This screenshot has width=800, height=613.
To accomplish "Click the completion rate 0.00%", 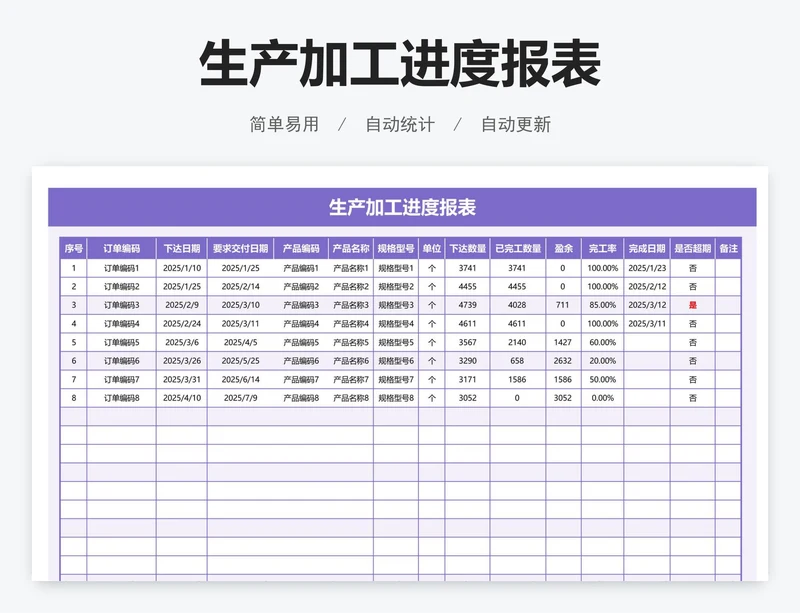I will click(x=603, y=398).
